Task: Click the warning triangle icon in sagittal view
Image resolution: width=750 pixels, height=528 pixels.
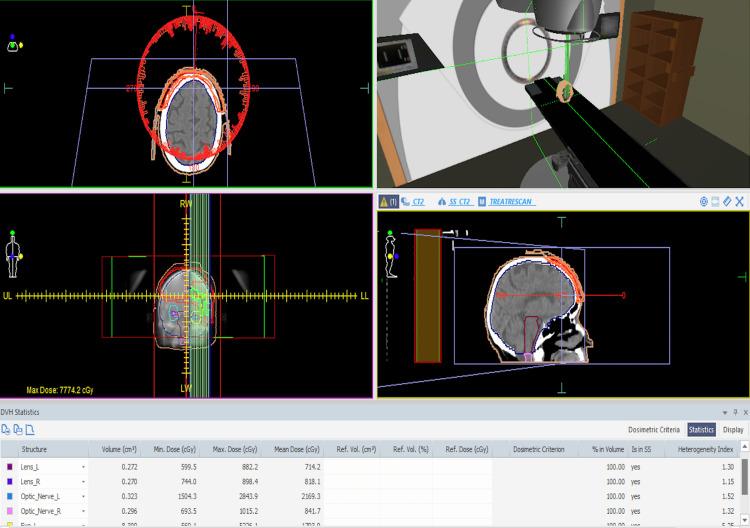Action: click(x=384, y=202)
